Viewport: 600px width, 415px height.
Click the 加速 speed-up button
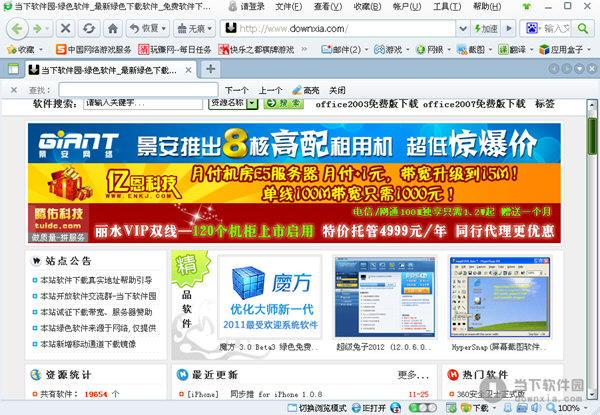click(x=486, y=28)
